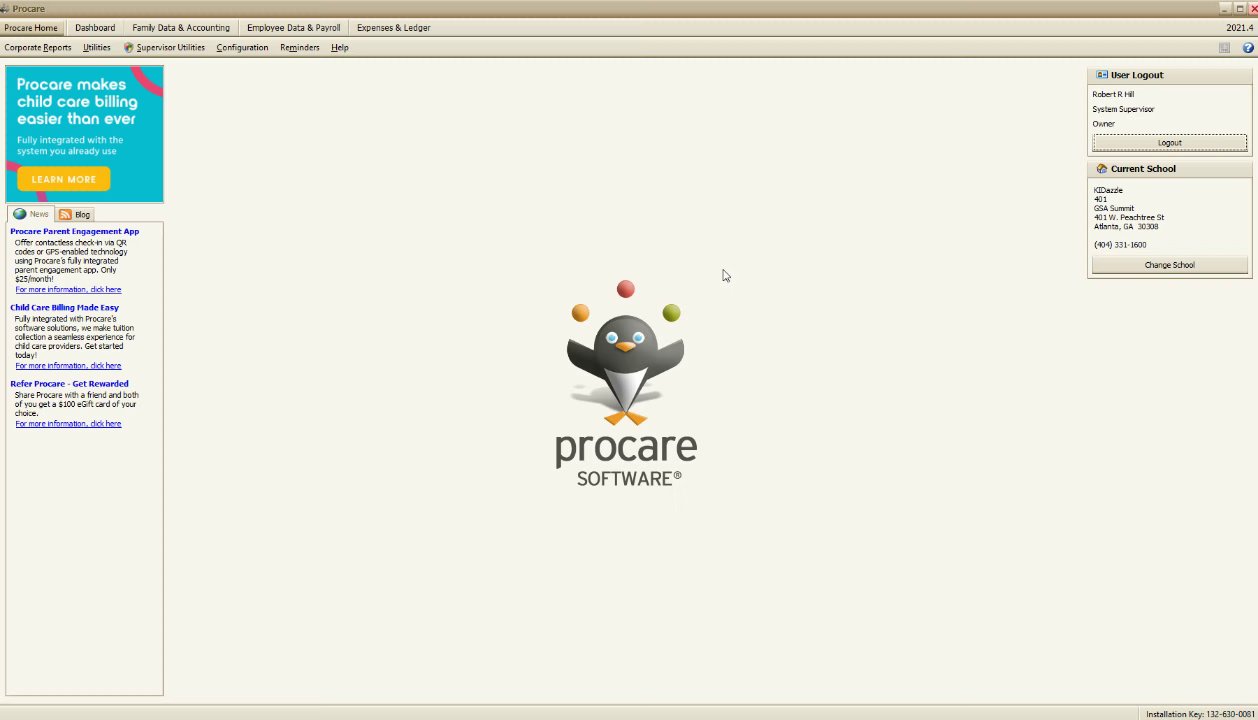Click the globe icon on News tab
1258x720 pixels.
point(20,214)
